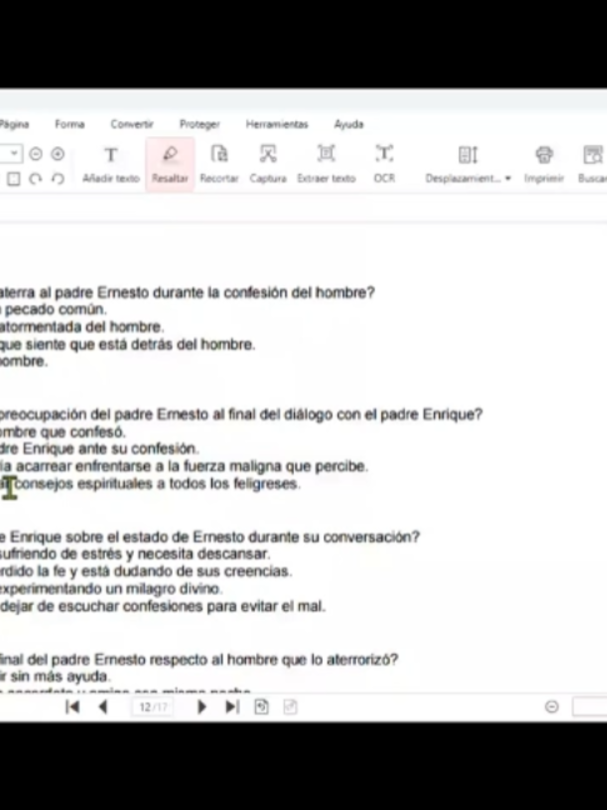Jump to the last page

pos(232,707)
